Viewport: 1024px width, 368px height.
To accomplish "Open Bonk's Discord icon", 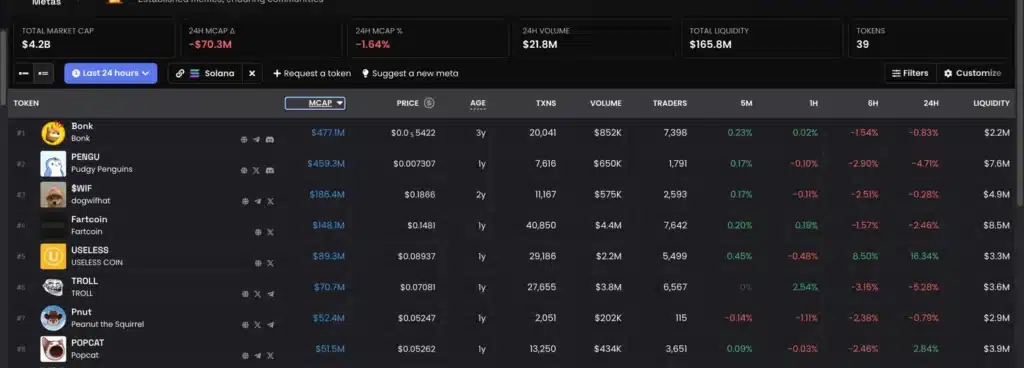I will (x=270, y=140).
